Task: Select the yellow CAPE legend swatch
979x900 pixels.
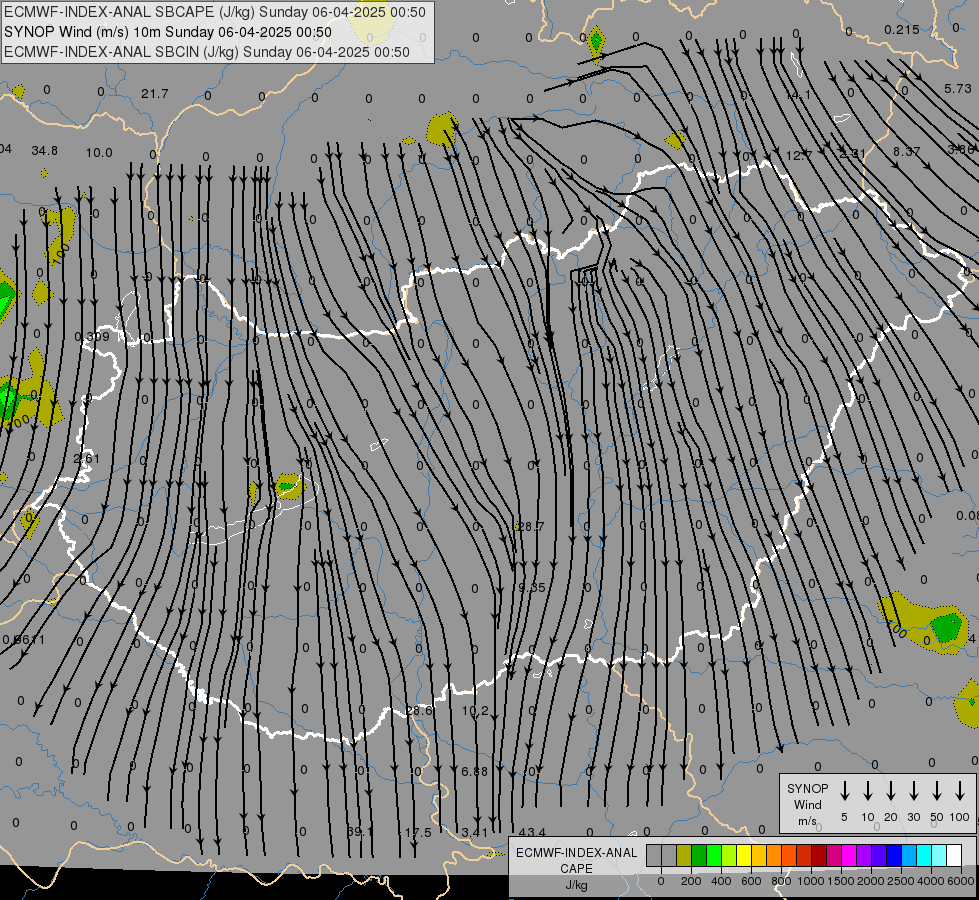Action: (x=744, y=856)
